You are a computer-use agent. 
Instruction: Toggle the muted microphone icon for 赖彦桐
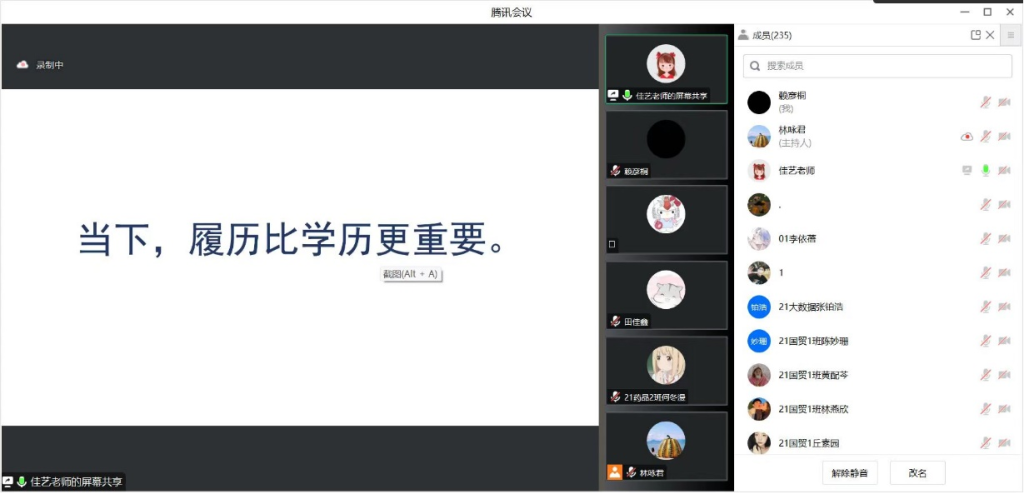pyautogui.click(x=985, y=102)
